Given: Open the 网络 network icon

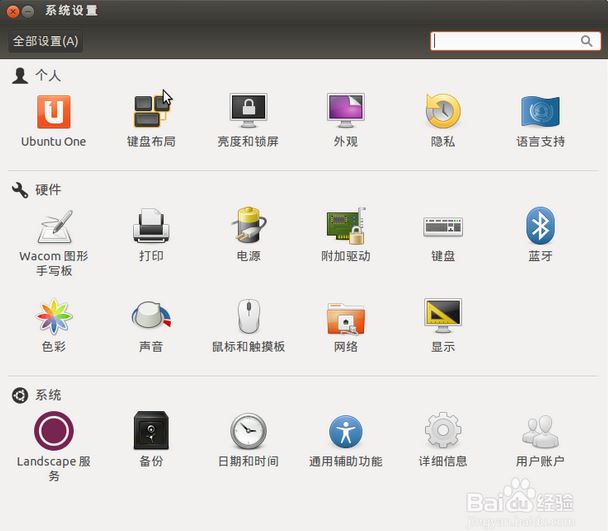Looking at the screenshot, I should (x=346, y=318).
